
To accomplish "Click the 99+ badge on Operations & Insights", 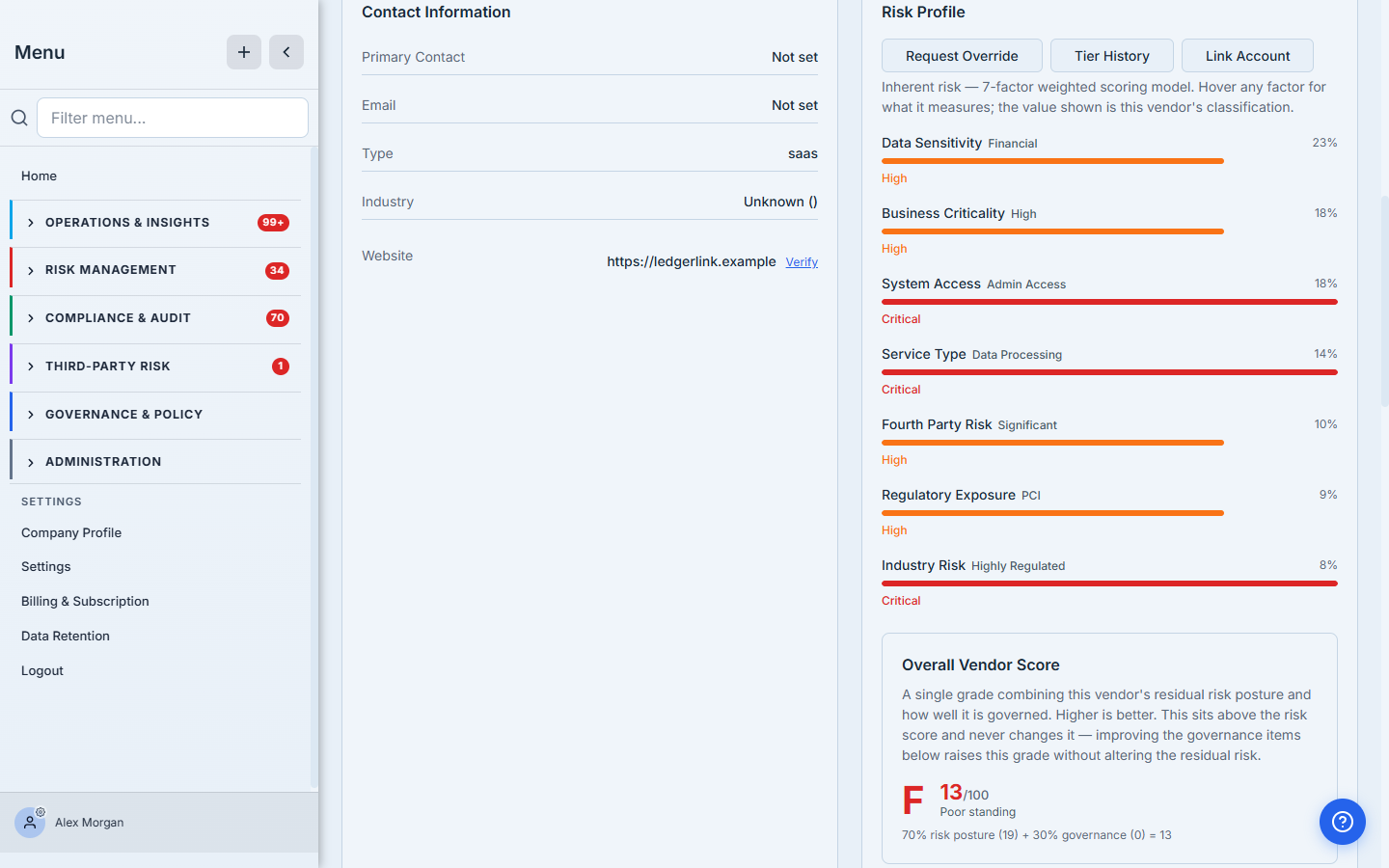I will tap(273, 223).
